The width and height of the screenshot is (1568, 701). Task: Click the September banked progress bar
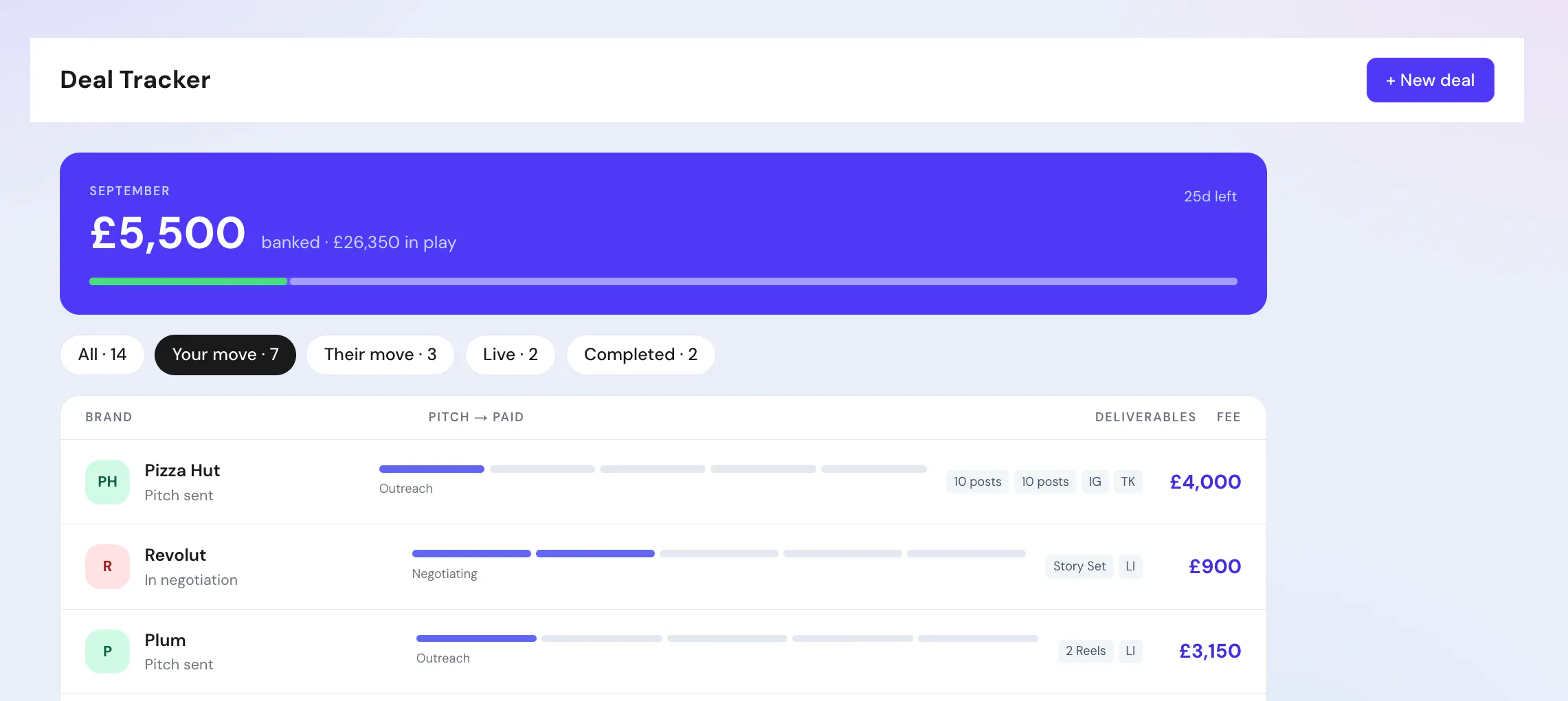663,281
